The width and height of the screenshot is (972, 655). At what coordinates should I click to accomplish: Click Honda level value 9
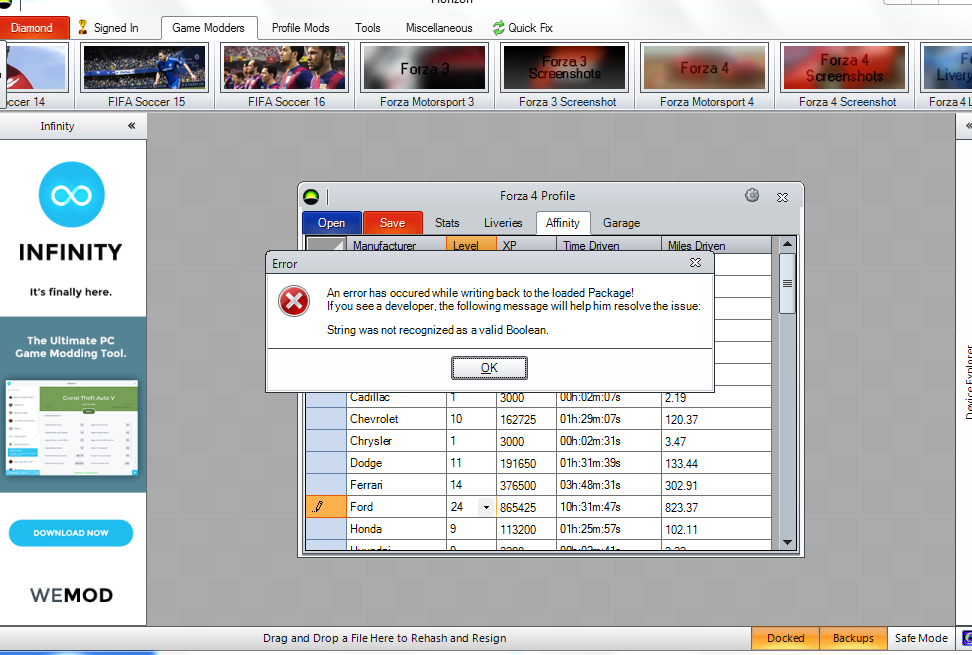(471, 529)
